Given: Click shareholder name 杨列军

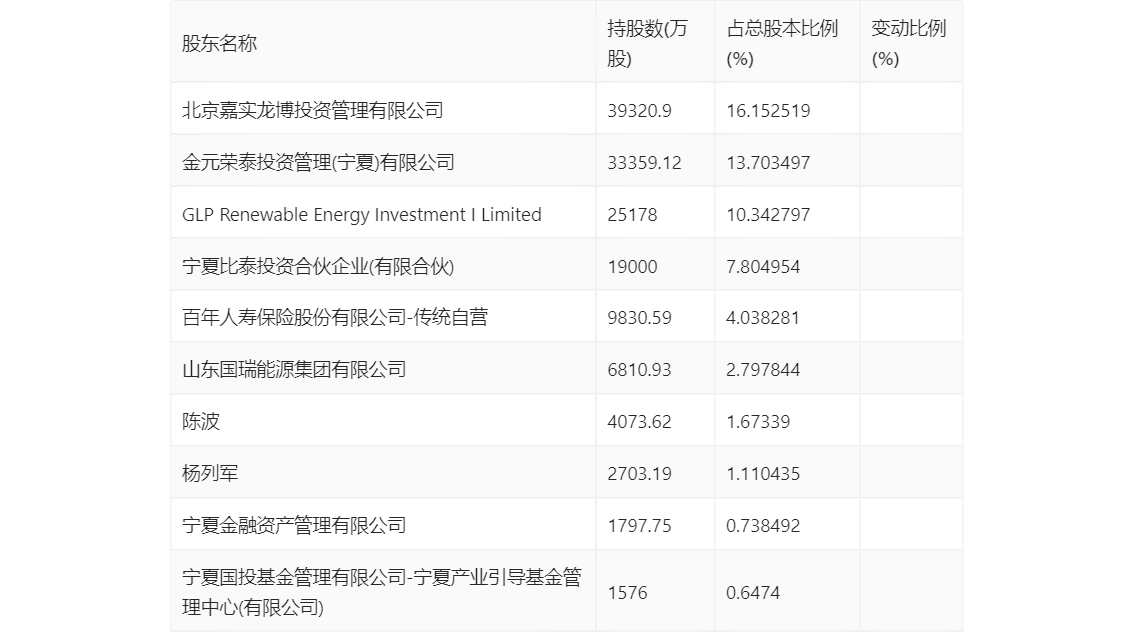Looking at the screenshot, I should 210,474.
